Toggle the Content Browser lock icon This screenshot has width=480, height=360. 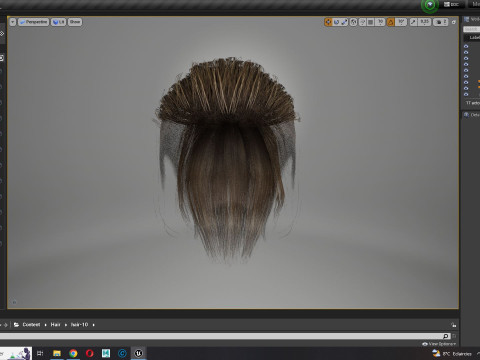click(x=453, y=325)
